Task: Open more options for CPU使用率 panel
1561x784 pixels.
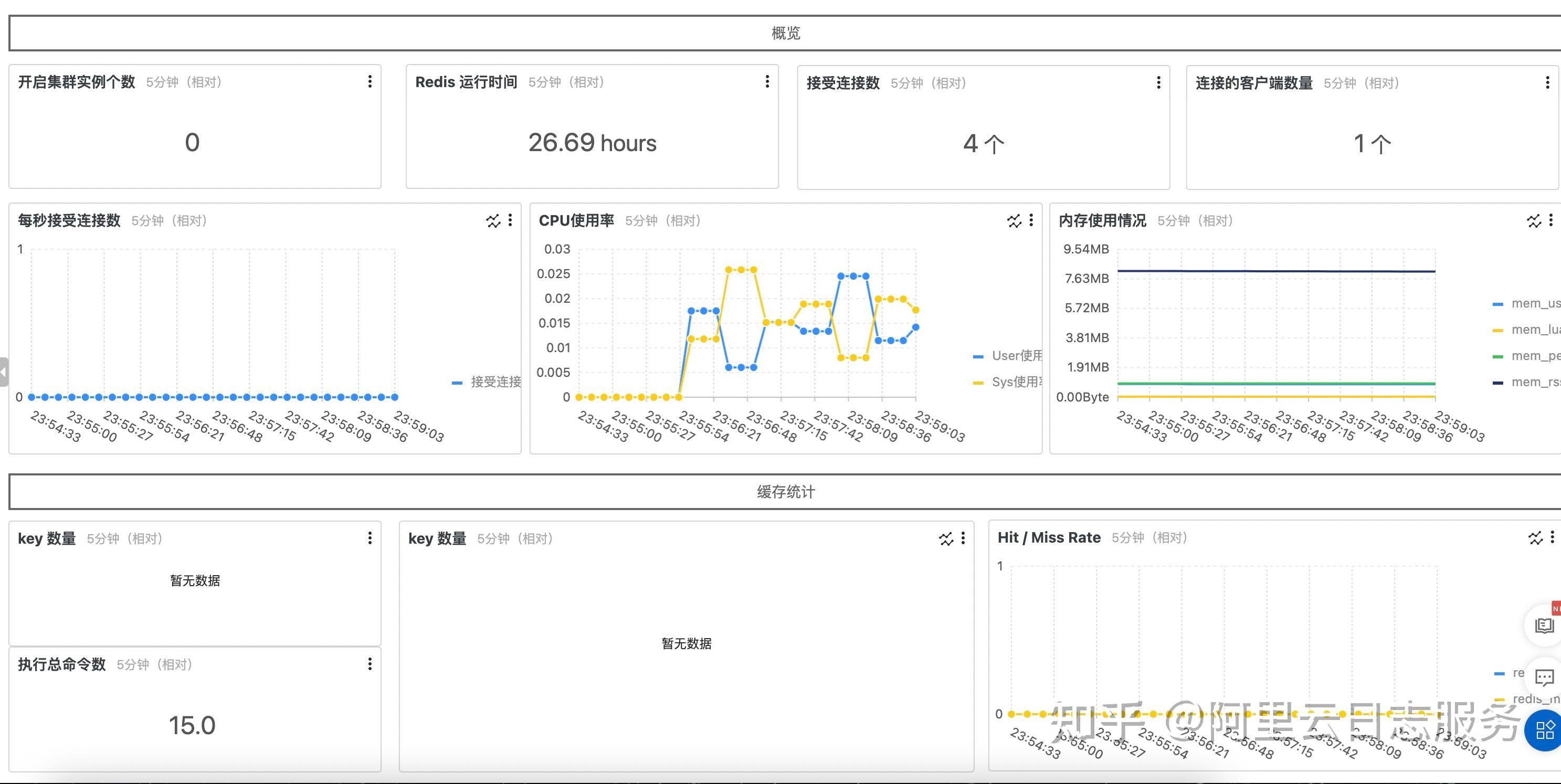Action: (x=1031, y=220)
